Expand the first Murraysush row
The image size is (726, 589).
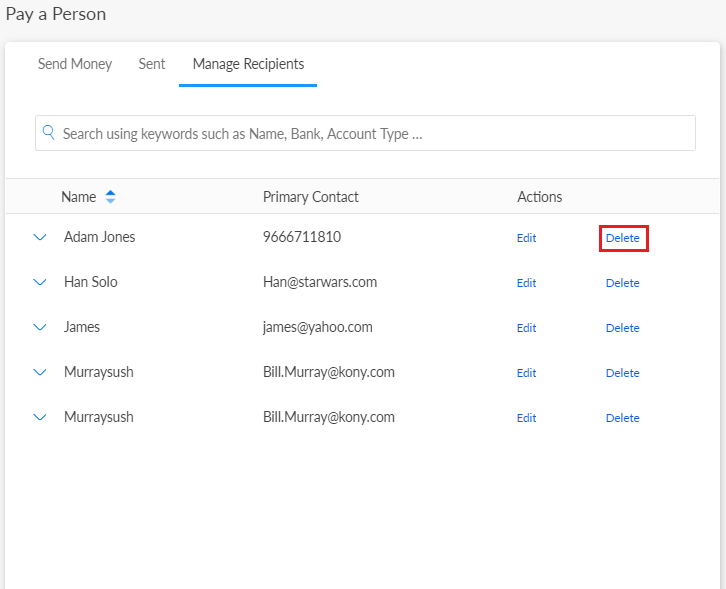pos(40,373)
